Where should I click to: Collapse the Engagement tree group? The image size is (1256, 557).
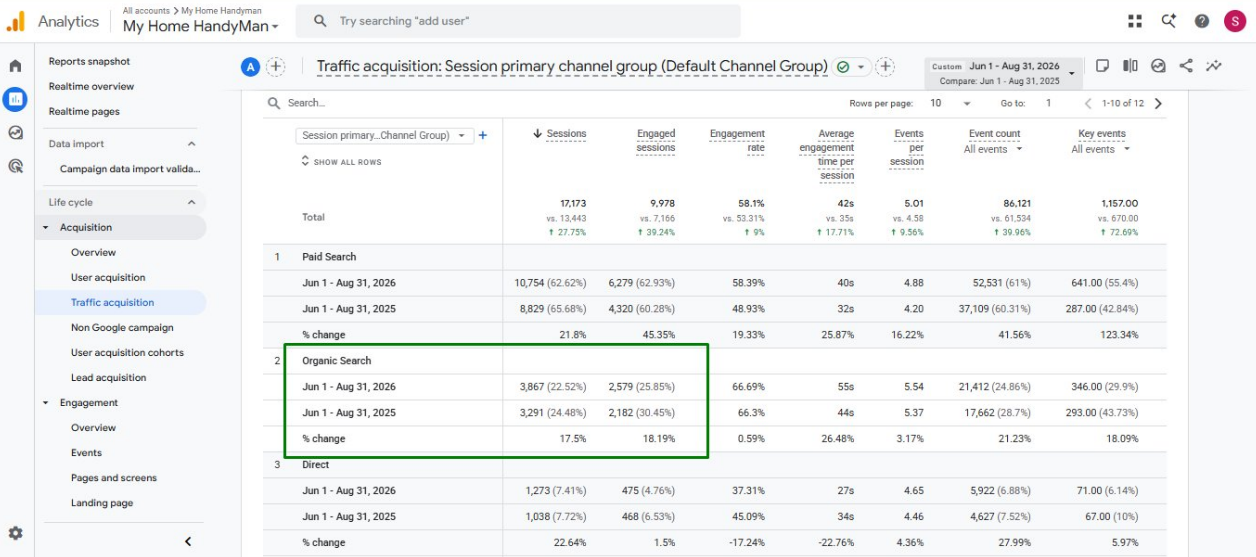[46, 403]
